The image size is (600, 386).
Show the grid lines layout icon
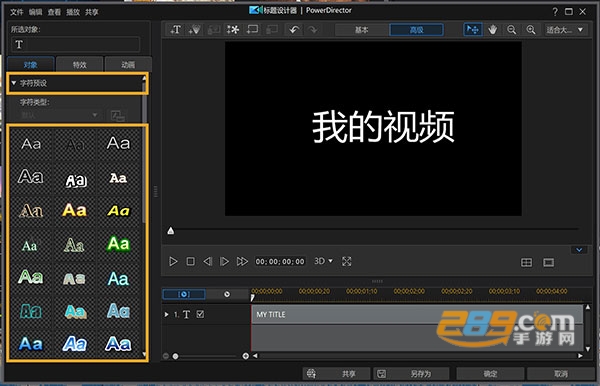coord(527,262)
